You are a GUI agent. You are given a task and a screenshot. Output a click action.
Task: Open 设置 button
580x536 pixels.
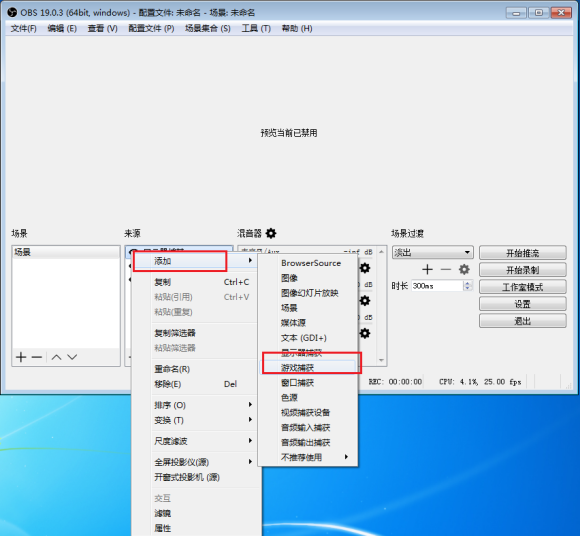(x=522, y=304)
